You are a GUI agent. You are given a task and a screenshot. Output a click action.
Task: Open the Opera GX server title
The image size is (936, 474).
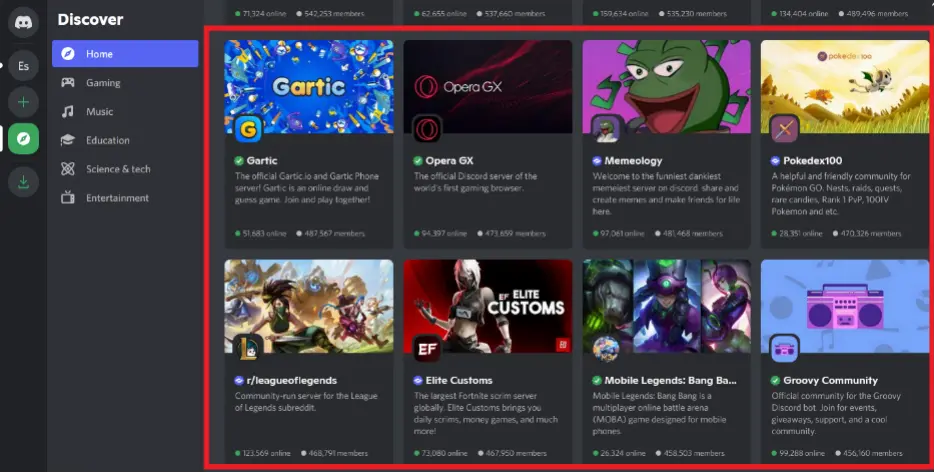[x=449, y=161]
